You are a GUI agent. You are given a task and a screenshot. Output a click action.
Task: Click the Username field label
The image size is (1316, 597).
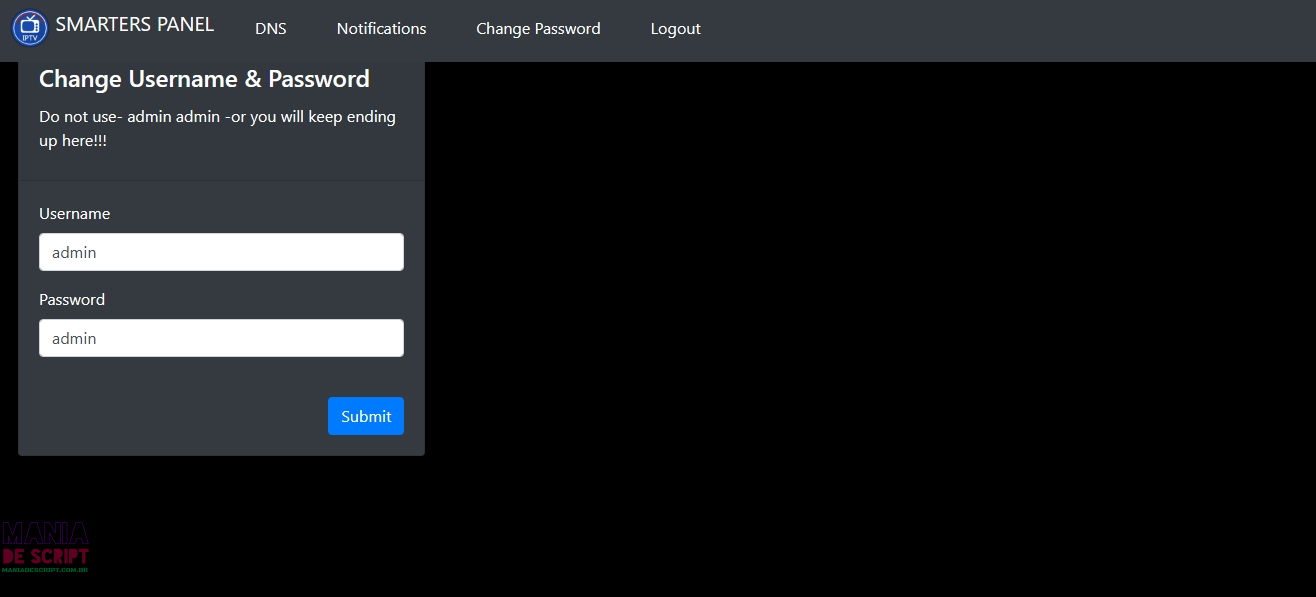pos(75,214)
